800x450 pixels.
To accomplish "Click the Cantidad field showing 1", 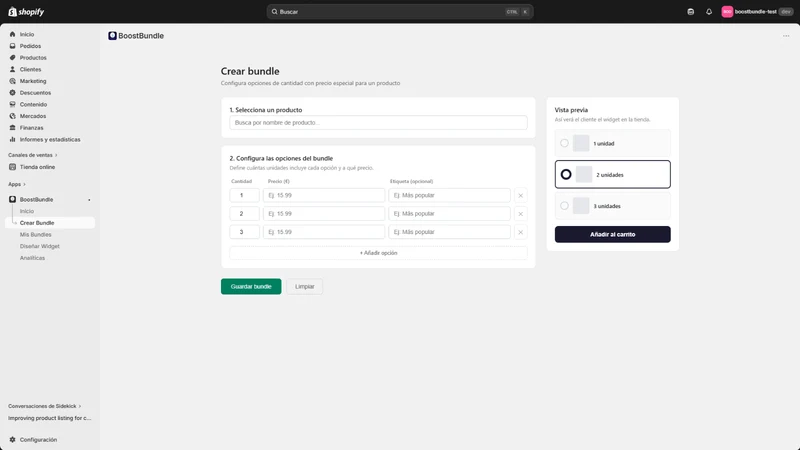I will click(x=244, y=195).
